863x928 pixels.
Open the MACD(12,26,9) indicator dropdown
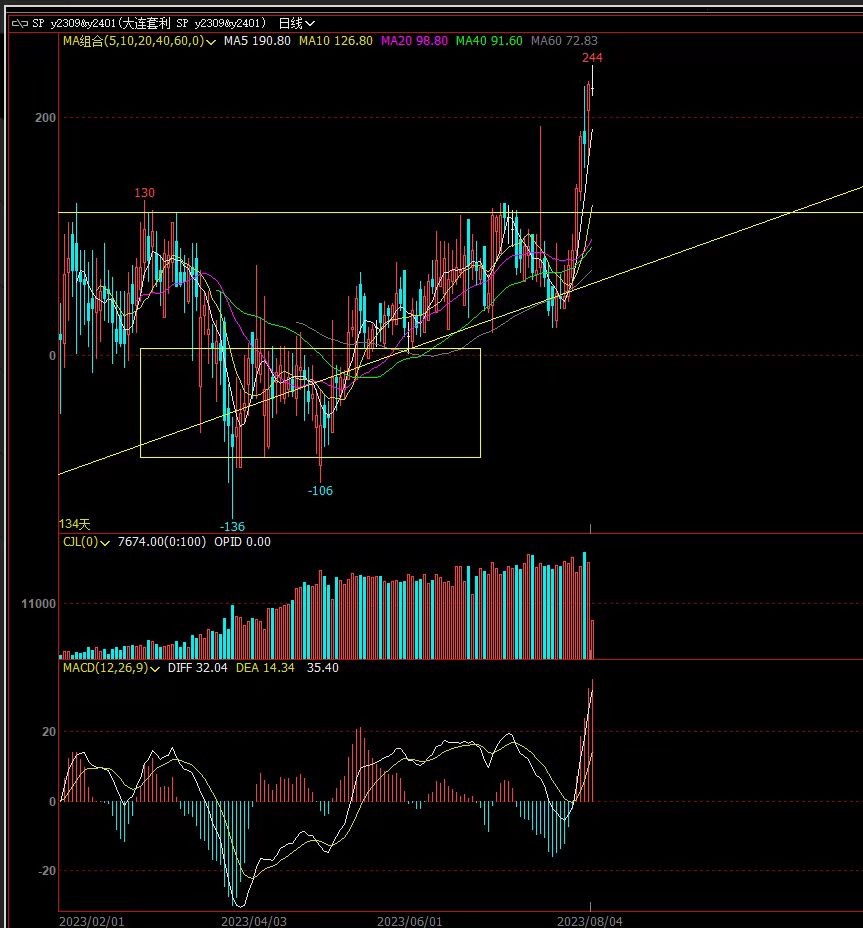point(156,667)
